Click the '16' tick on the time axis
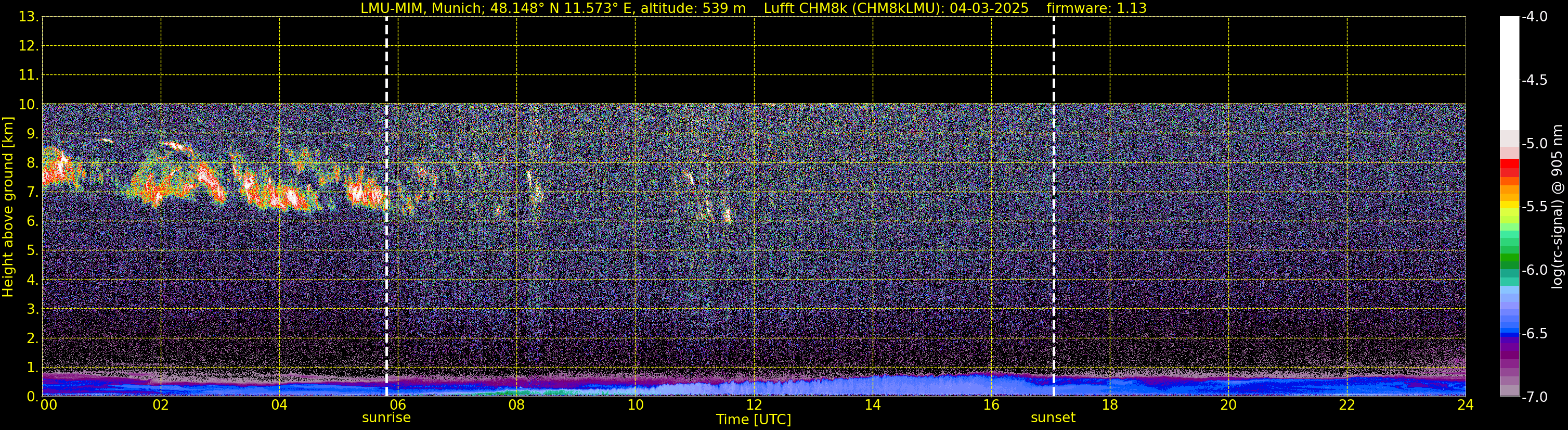The height and width of the screenshot is (430, 1568). (x=992, y=405)
